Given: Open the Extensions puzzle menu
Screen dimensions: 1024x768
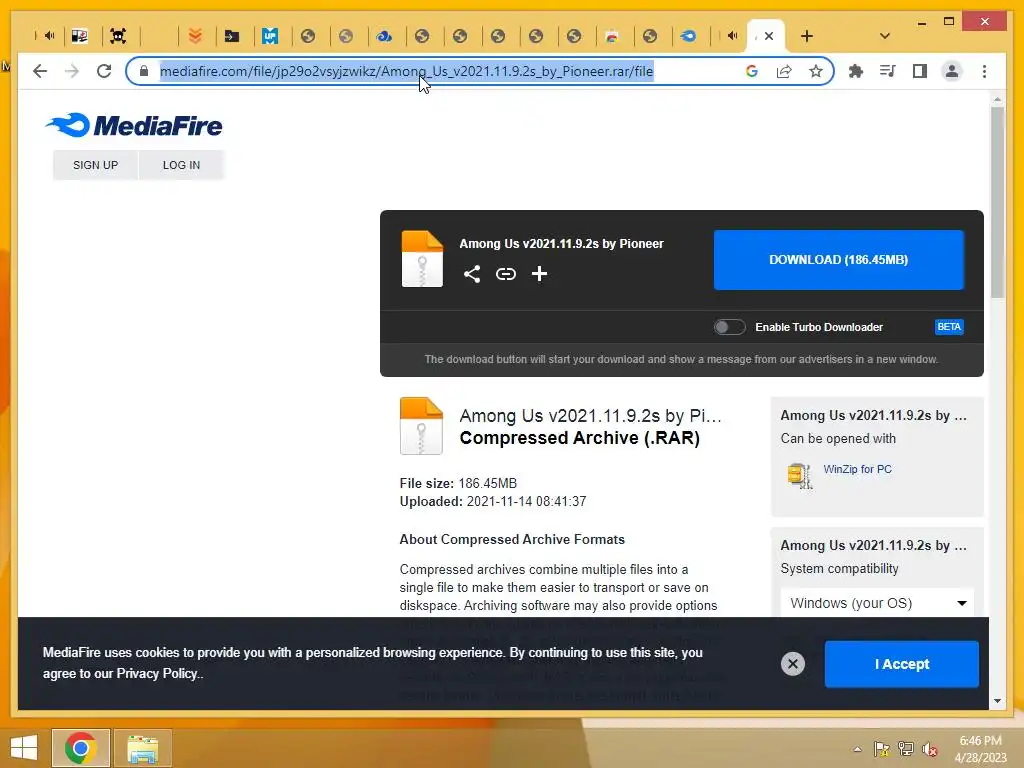Looking at the screenshot, I should 856,71.
